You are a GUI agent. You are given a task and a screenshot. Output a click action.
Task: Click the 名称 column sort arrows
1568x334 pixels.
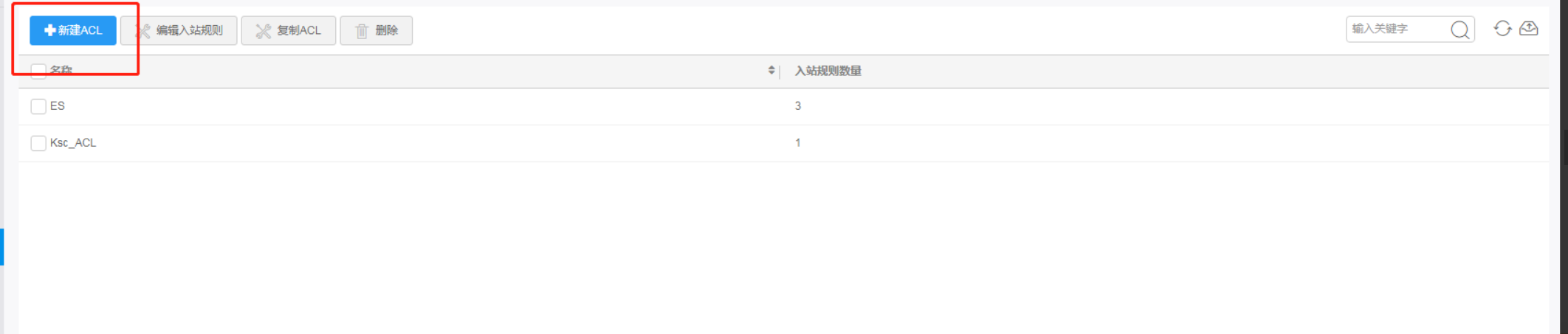[771, 70]
